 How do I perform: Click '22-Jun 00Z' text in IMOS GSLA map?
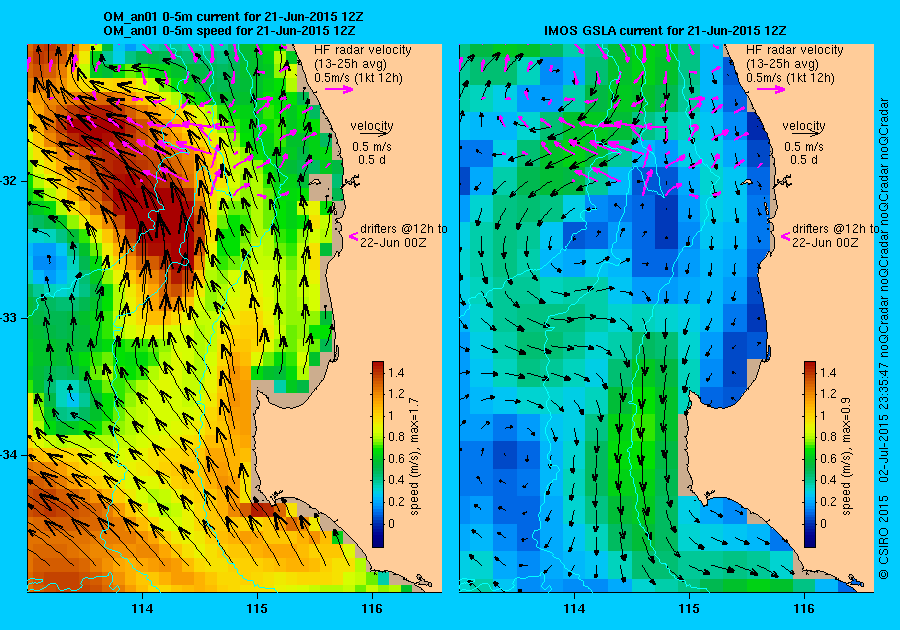coord(825,242)
